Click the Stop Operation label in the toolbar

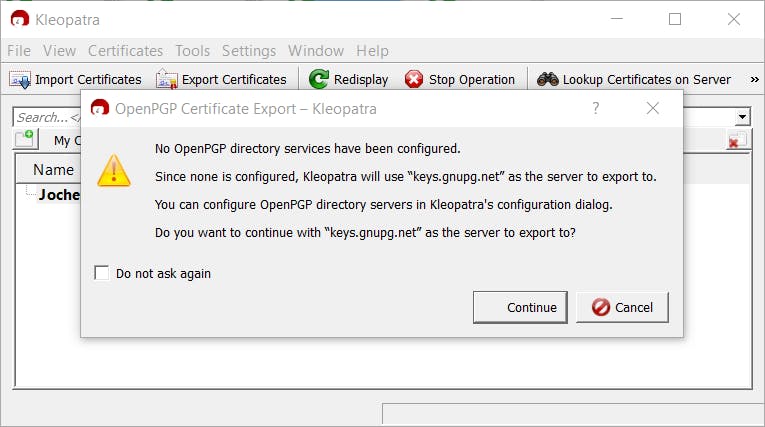click(x=472, y=80)
